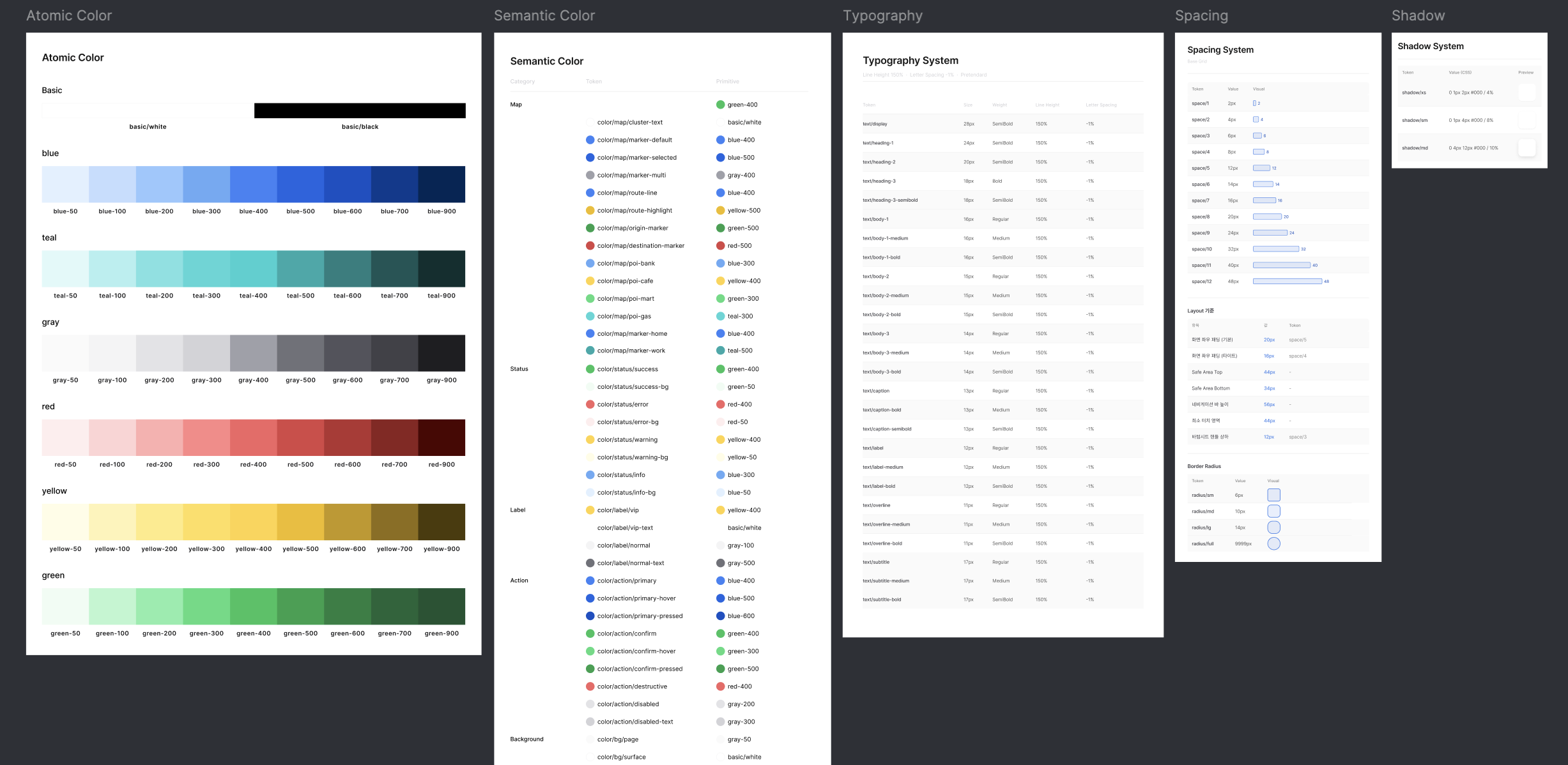The width and height of the screenshot is (1568, 765).
Task: Click the color/map/route-highlight yellow dot
Action: [x=590, y=210]
